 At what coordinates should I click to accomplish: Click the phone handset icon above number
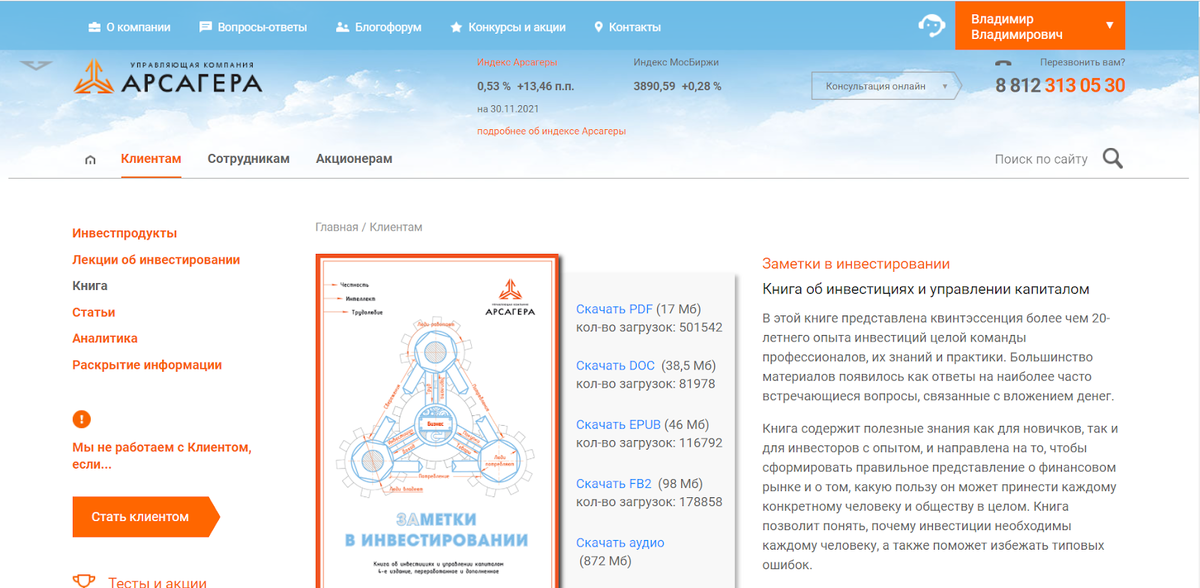(x=1003, y=63)
